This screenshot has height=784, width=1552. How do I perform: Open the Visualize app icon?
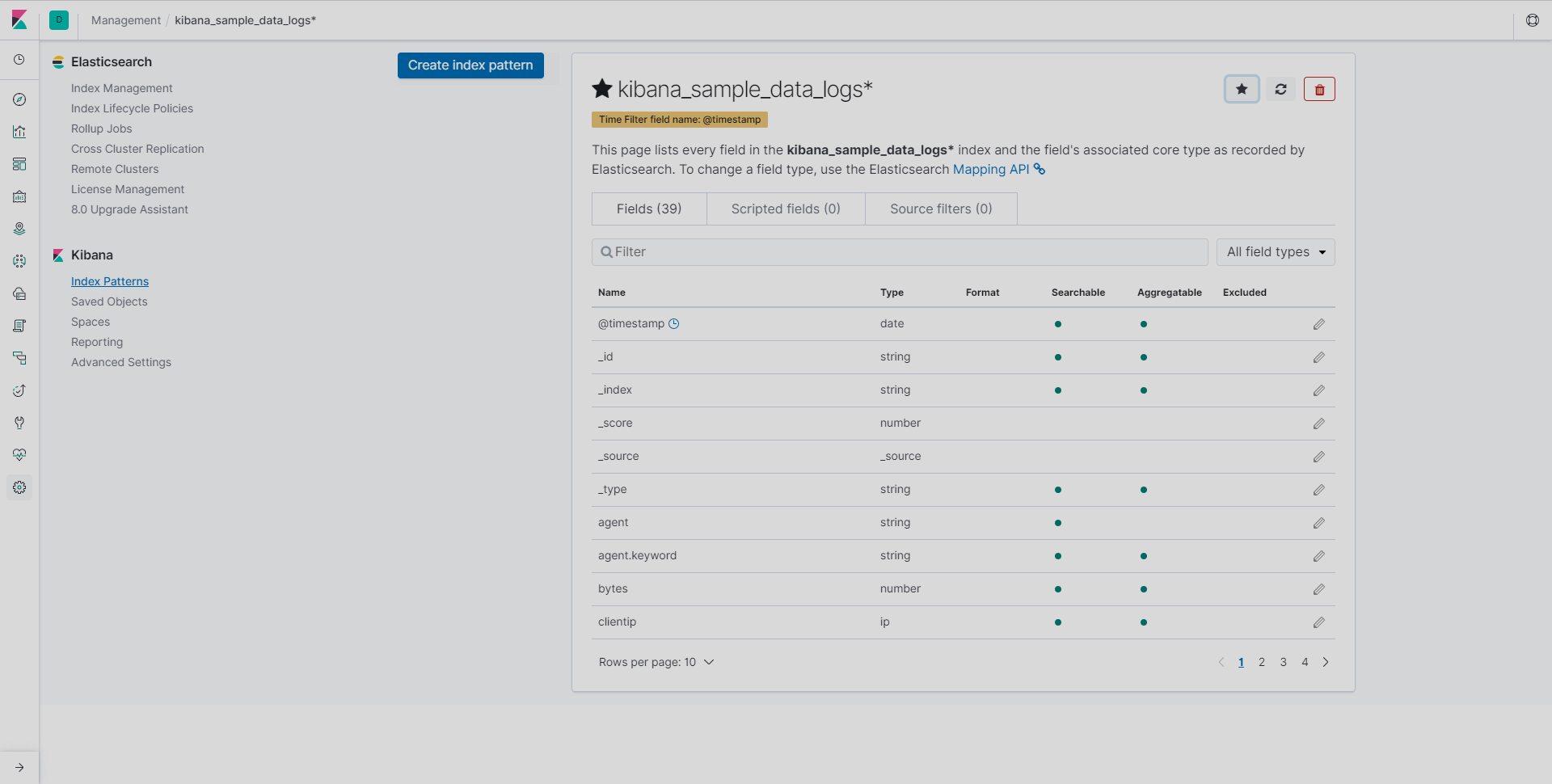click(x=19, y=132)
